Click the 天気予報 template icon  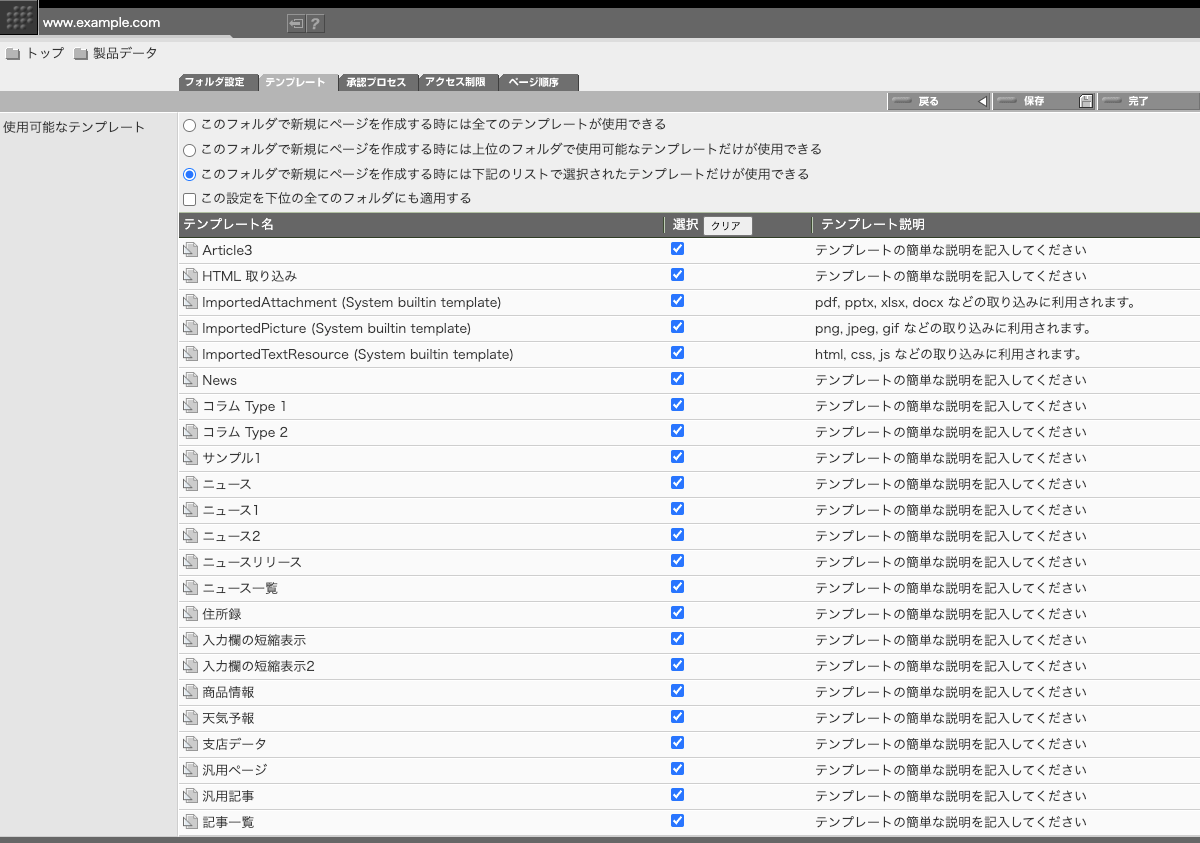pyautogui.click(x=191, y=718)
